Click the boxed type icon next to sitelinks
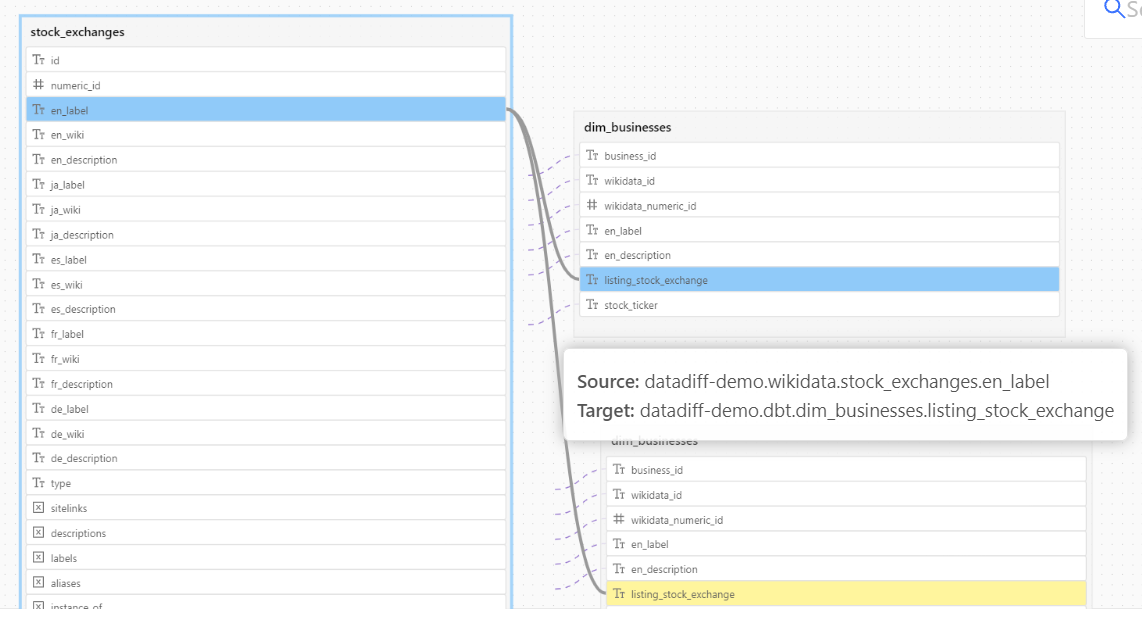This screenshot has width=1142, height=631. click(38, 508)
